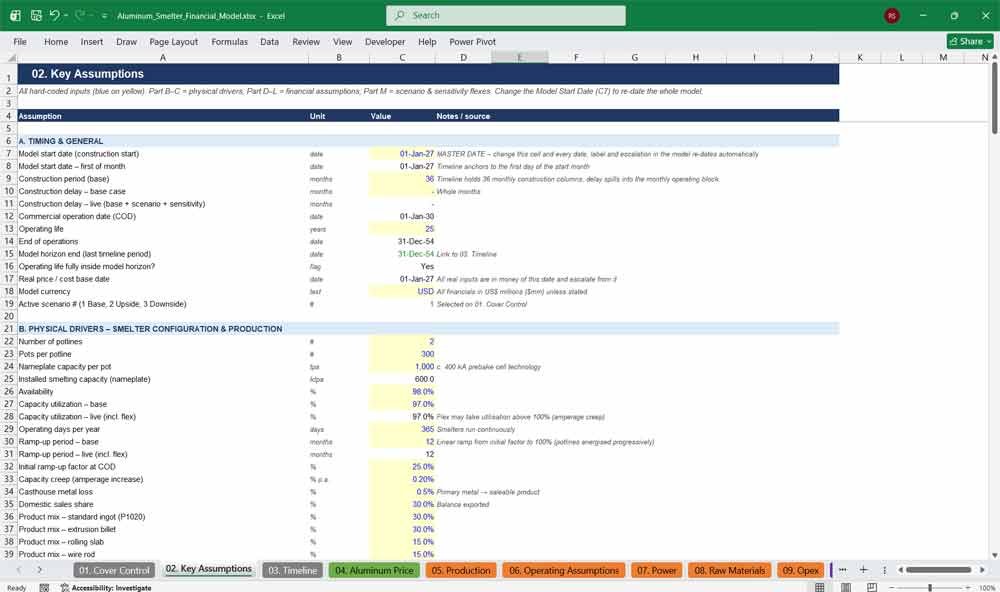Switch to Page Break Preview icon

tap(872, 587)
